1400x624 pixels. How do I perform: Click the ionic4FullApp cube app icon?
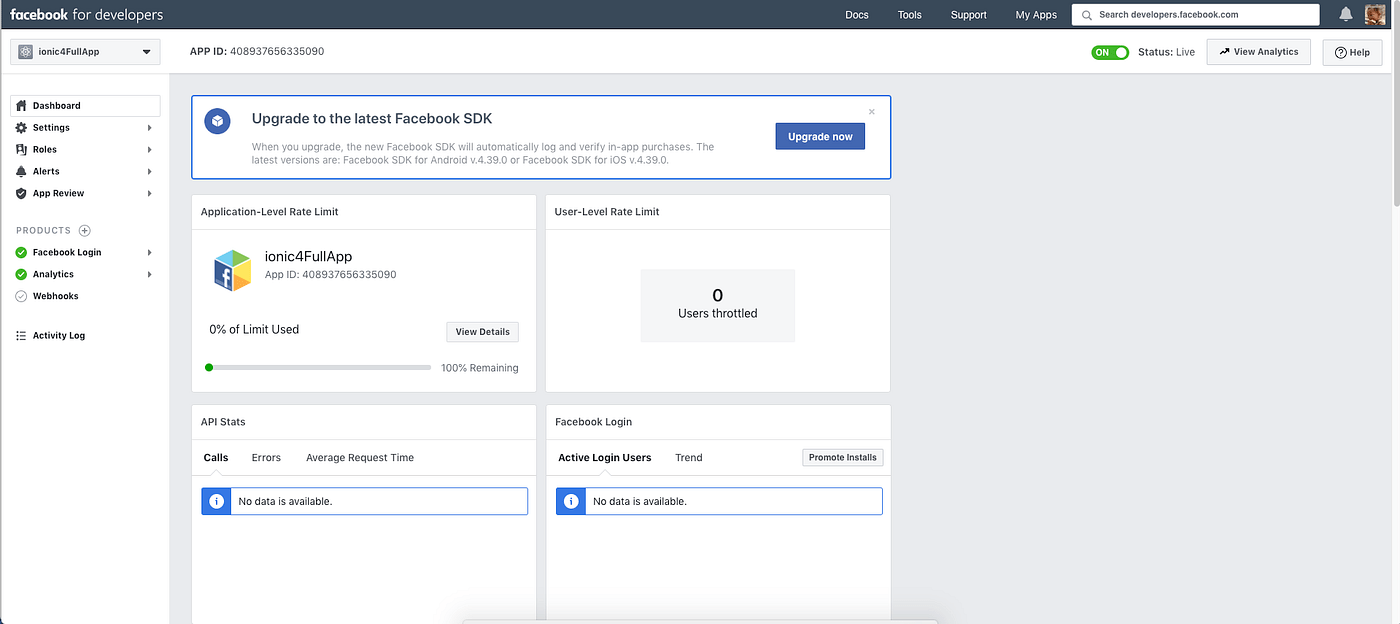[x=232, y=270]
